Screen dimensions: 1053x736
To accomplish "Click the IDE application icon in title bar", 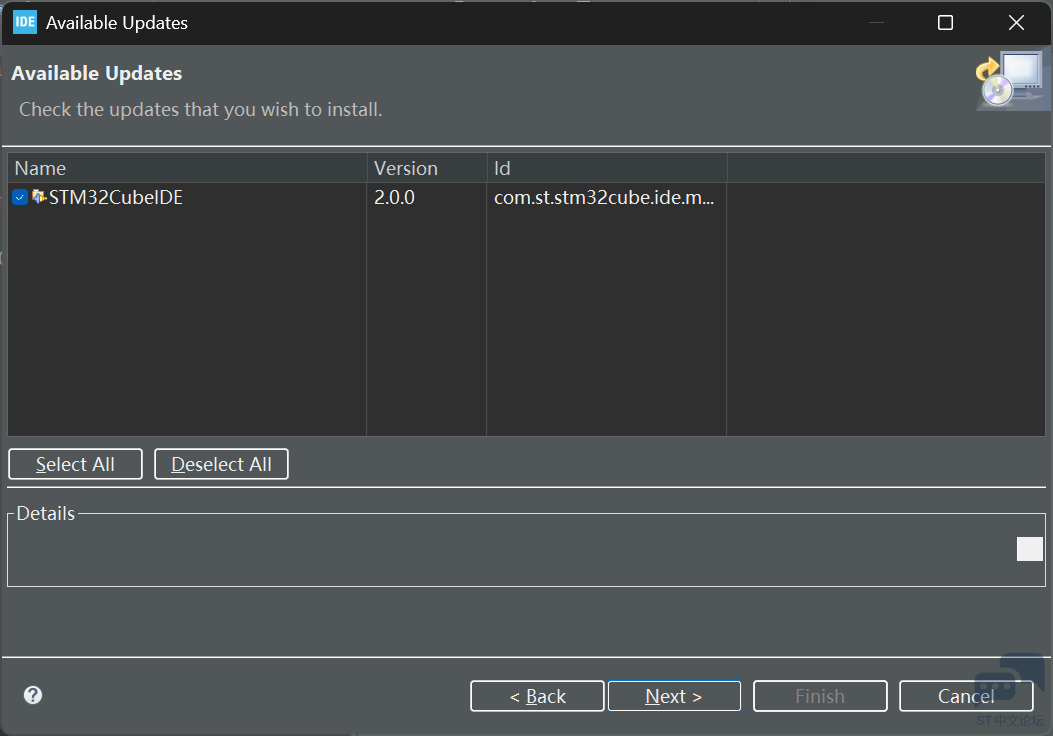I will (25, 22).
